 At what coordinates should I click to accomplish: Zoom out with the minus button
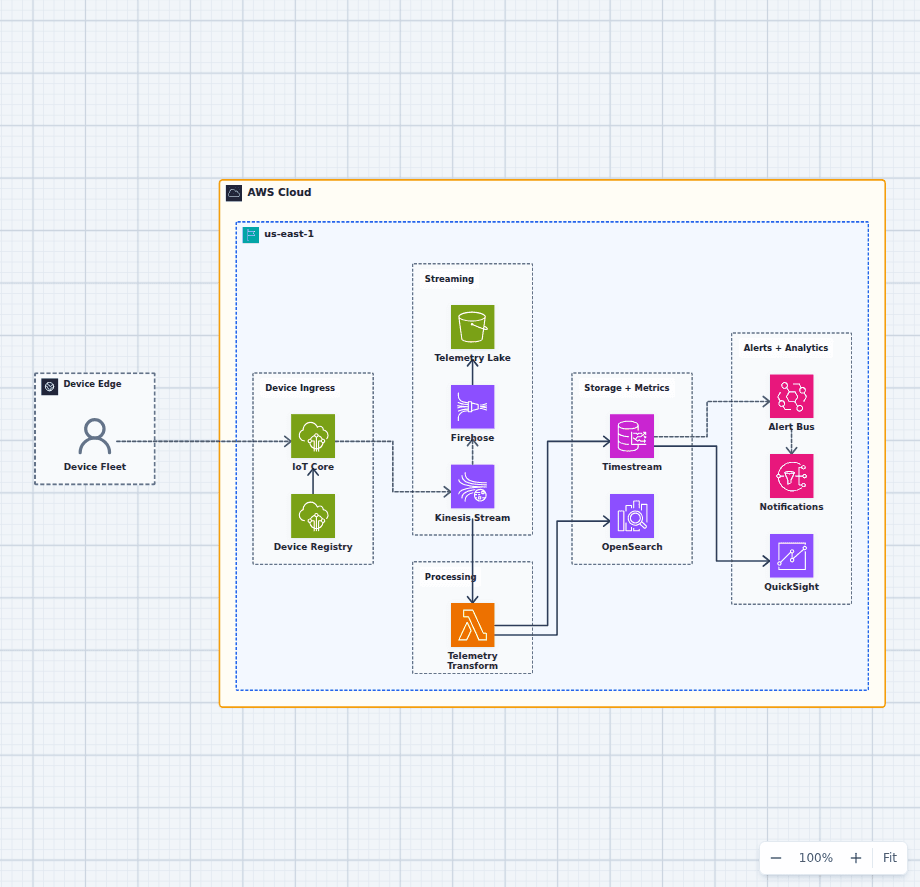[x=776, y=858]
